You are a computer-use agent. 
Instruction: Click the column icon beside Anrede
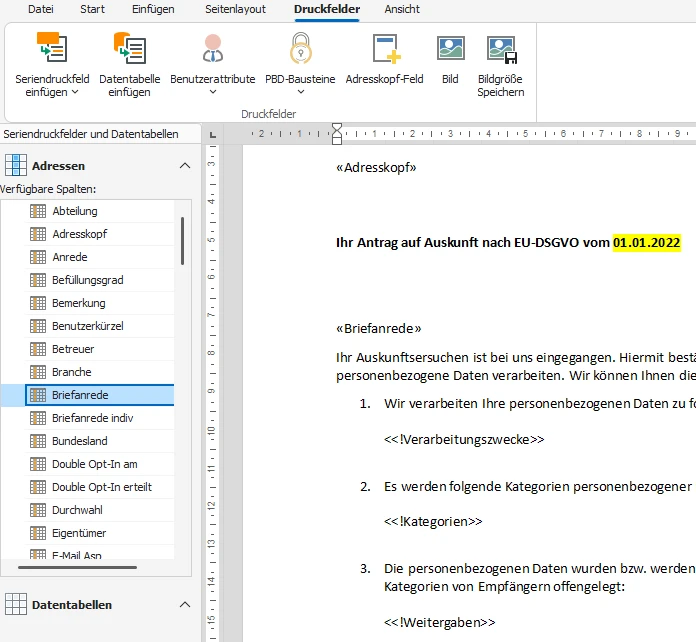38,257
